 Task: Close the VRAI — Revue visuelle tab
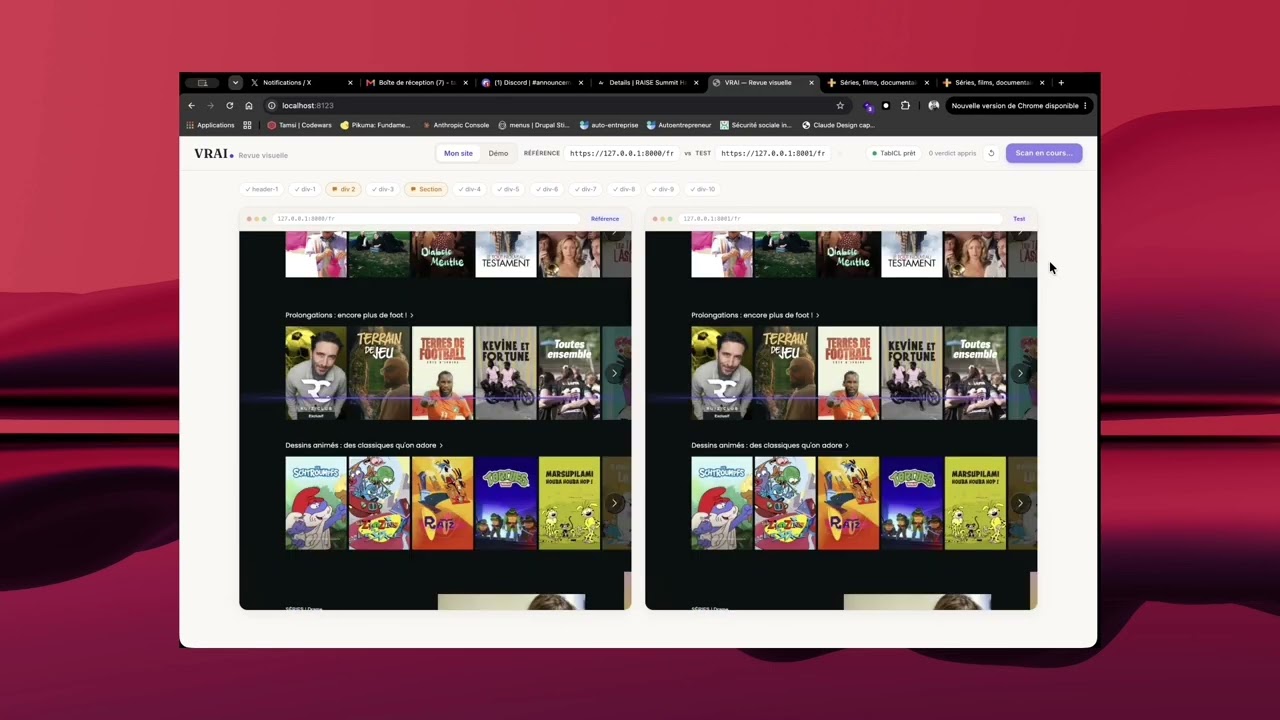(811, 83)
